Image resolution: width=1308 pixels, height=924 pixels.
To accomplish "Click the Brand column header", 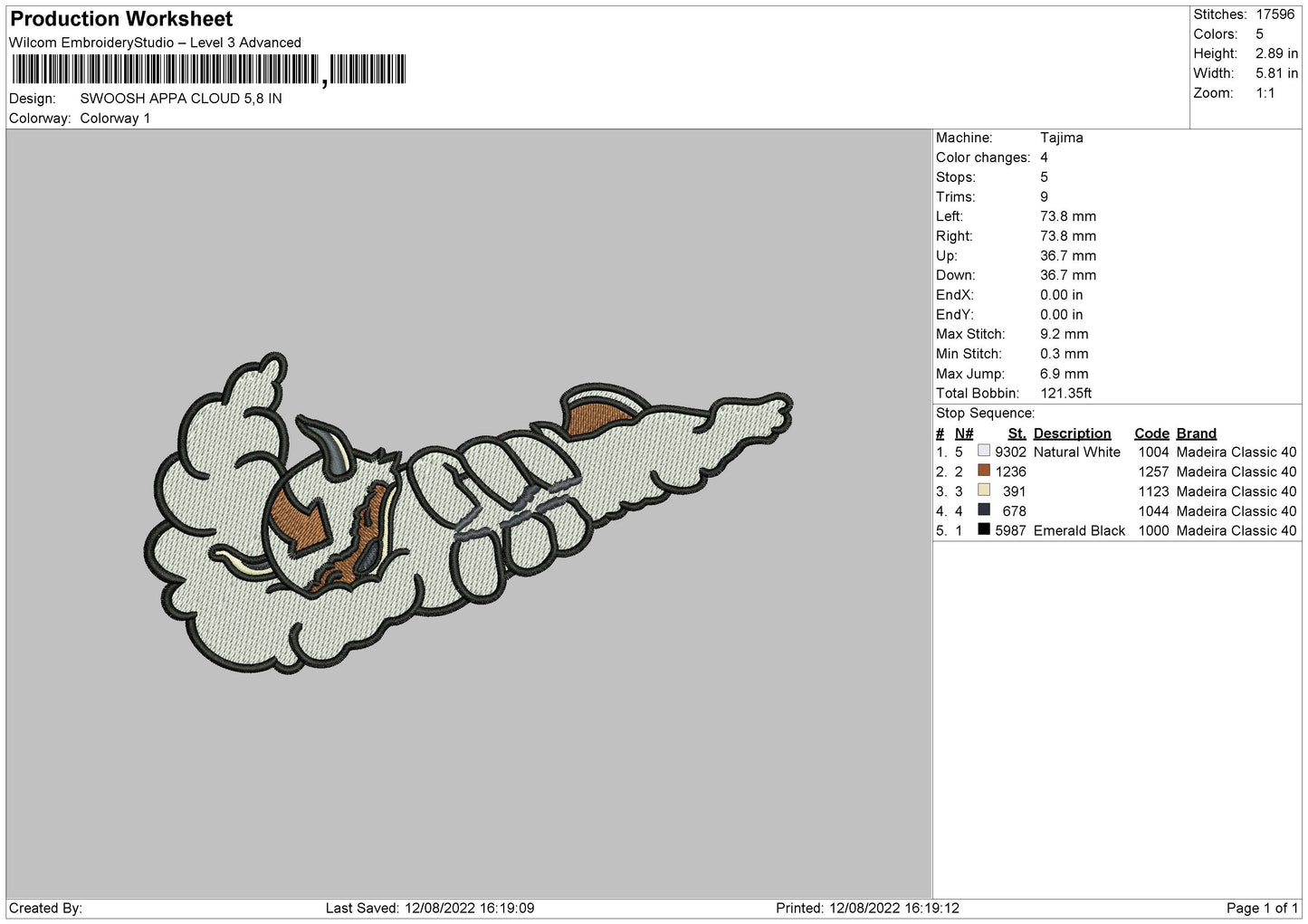I will coord(1196,433).
